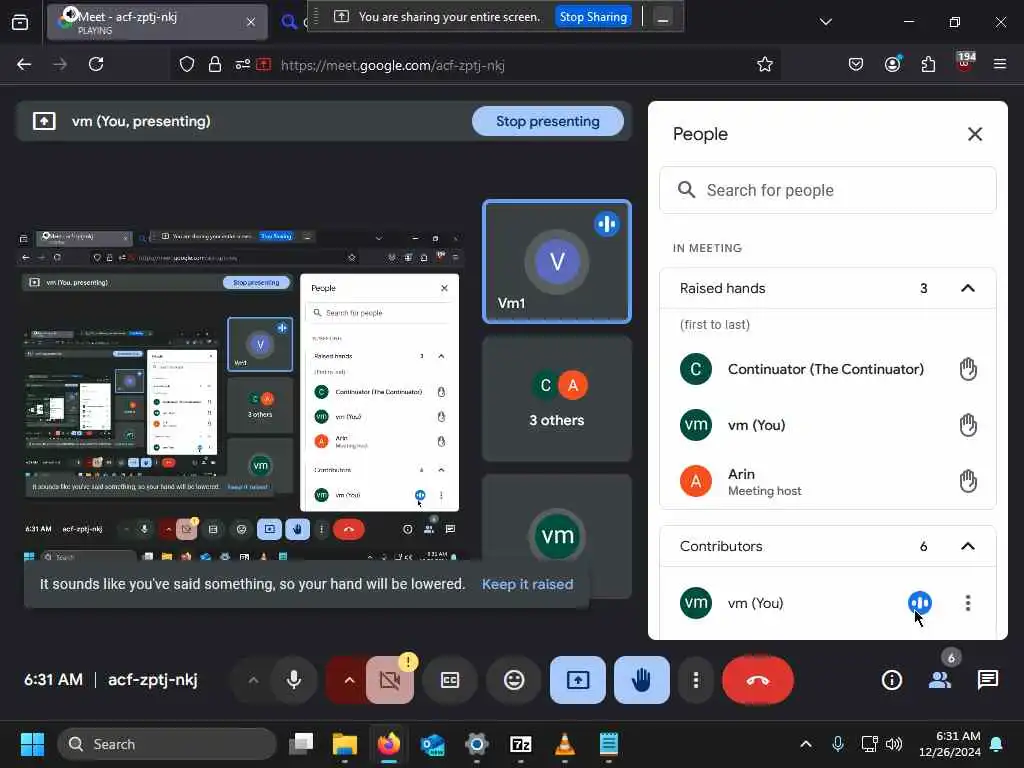Click Arin's raised hand icon
The height and width of the screenshot is (768, 1024).
point(968,481)
